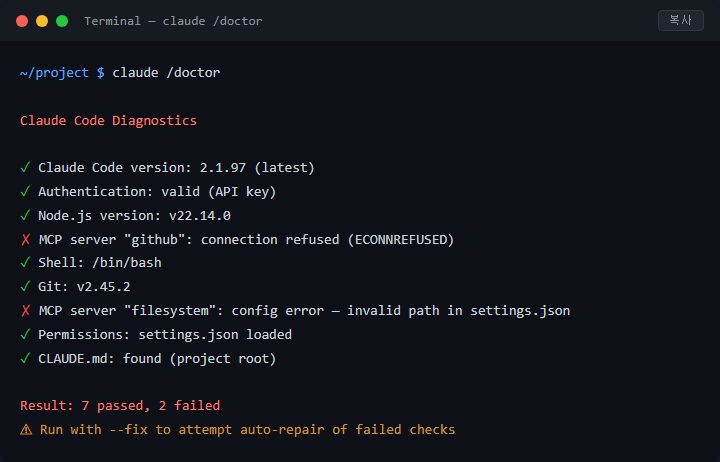Click "Git: v2.45.2" line
The width and height of the screenshot is (720, 462).
84,287
